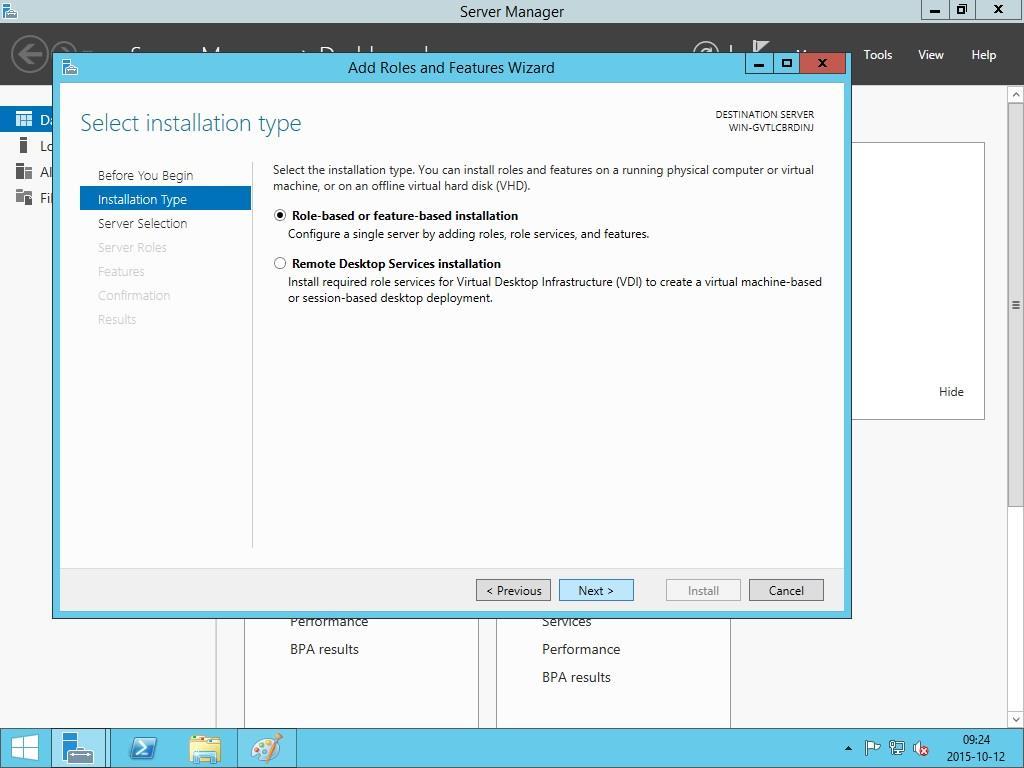1024x768 pixels.
Task: Select Remote Desktop Services installation radio button
Action: 280,264
